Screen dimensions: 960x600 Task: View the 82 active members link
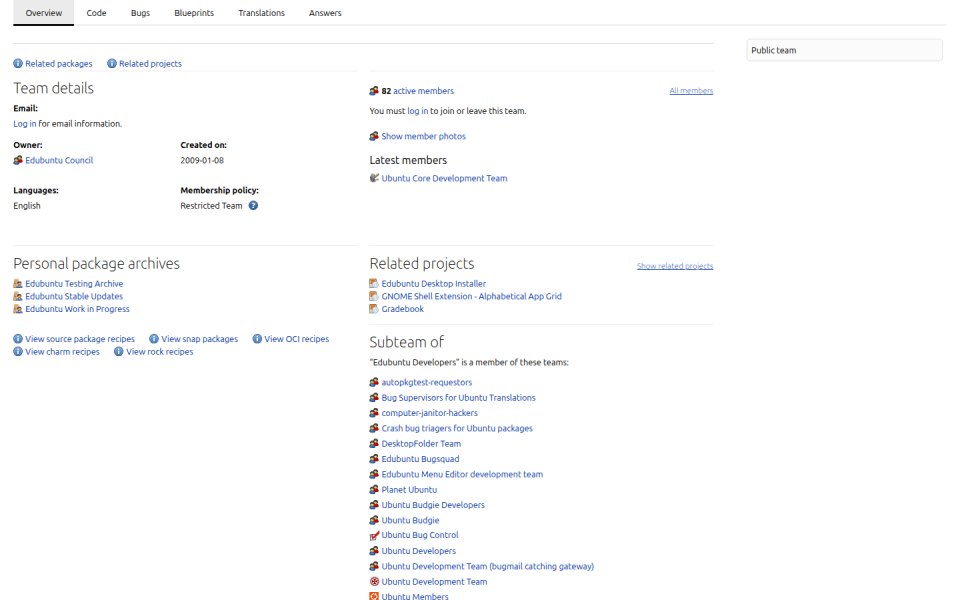click(418, 91)
